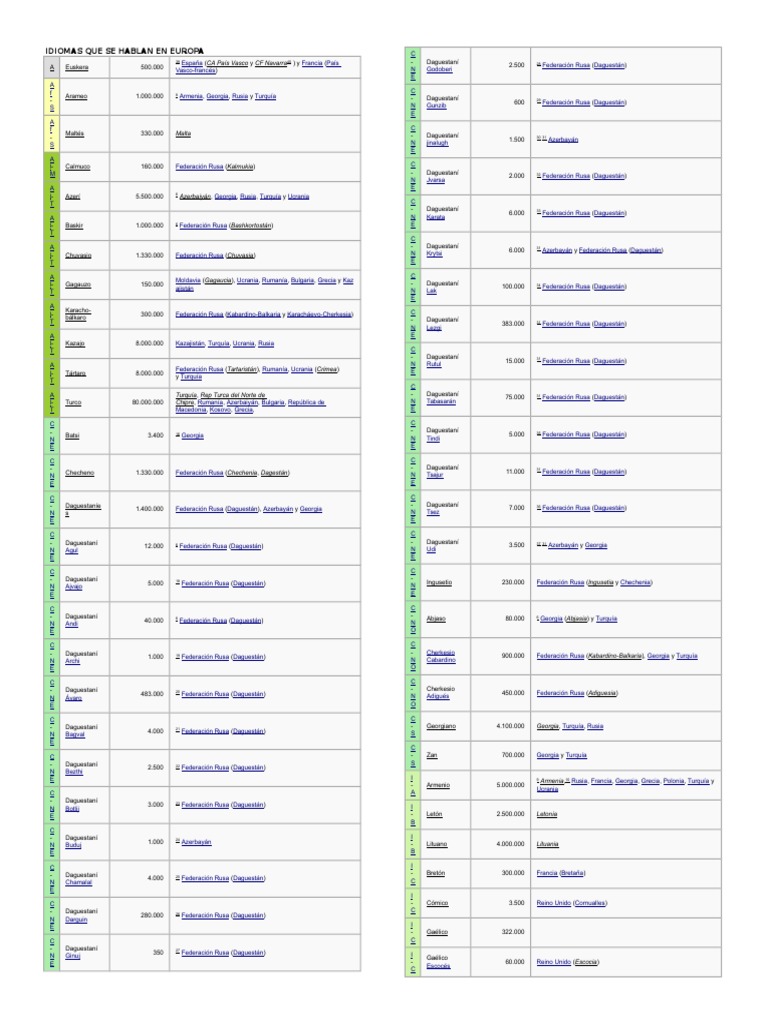Open the Rutul Daguestaní language link
This screenshot has width=768, height=1024.
pyautogui.click(x=434, y=365)
